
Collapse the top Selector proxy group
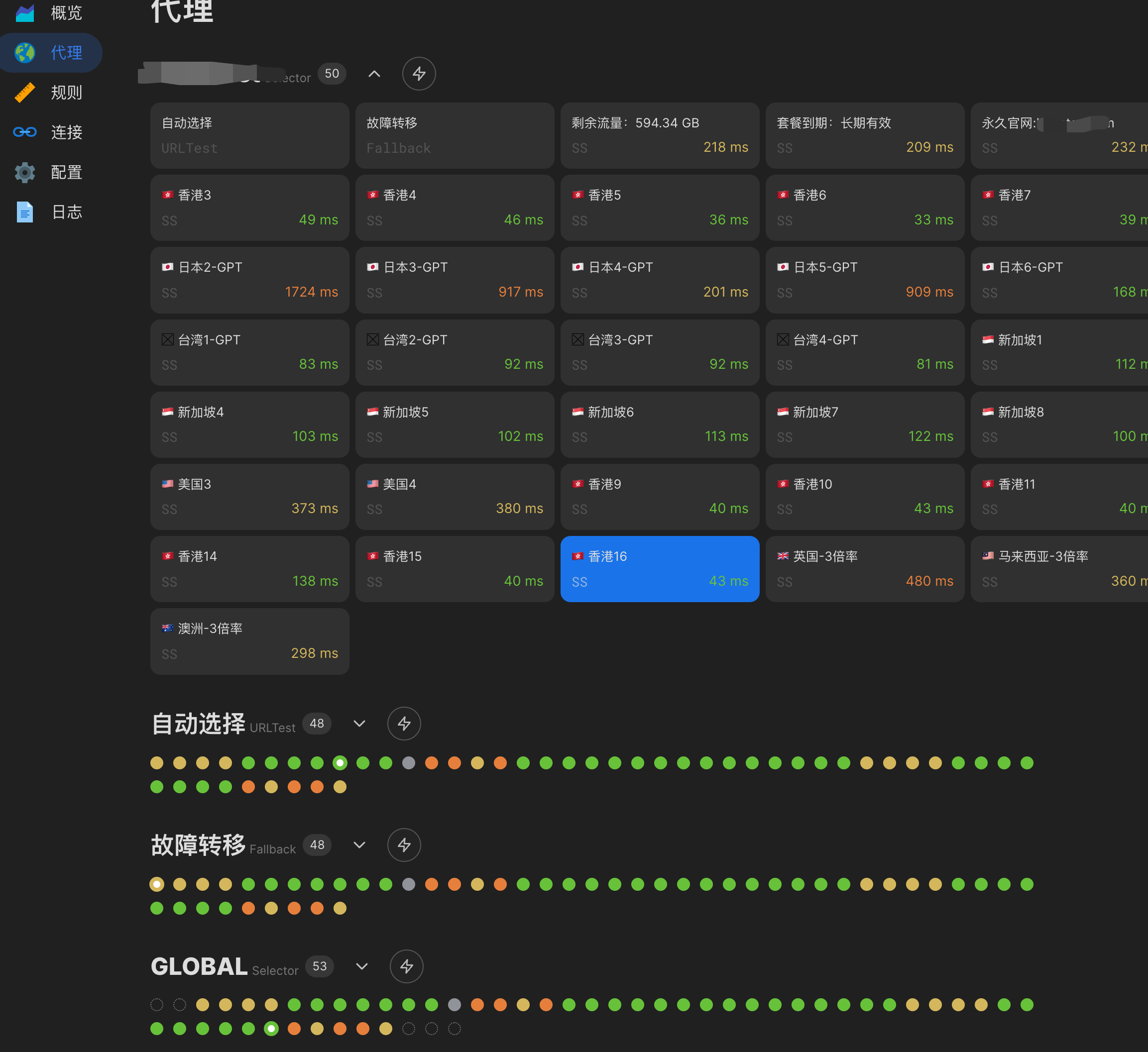click(x=374, y=74)
